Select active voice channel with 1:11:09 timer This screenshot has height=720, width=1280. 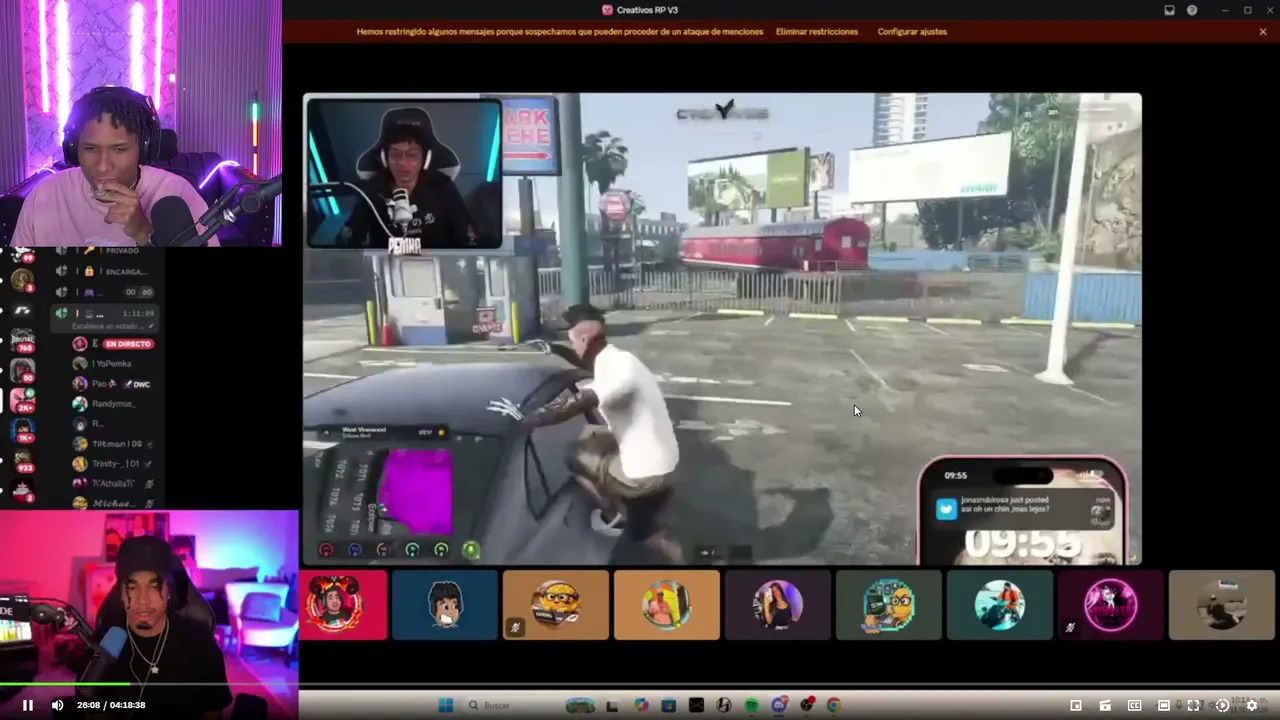point(105,313)
